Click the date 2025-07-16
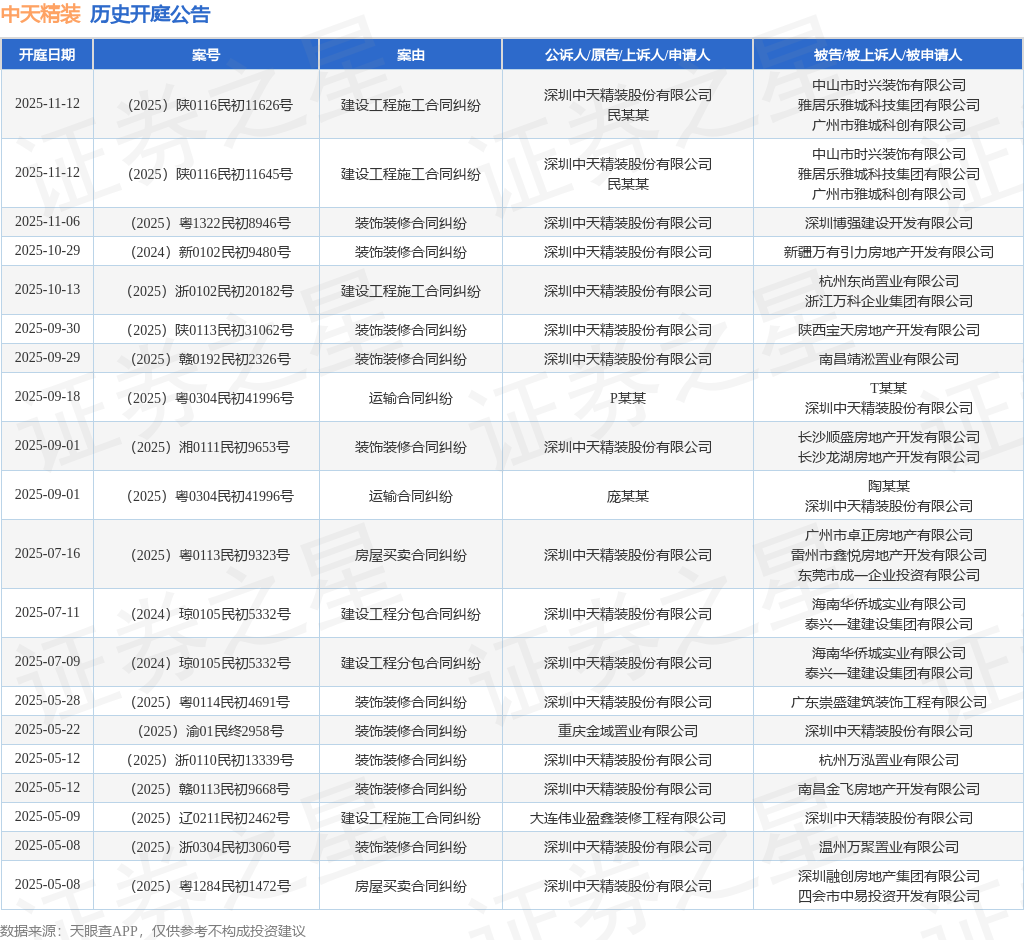This screenshot has height=940, width=1024. click(x=47, y=553)
